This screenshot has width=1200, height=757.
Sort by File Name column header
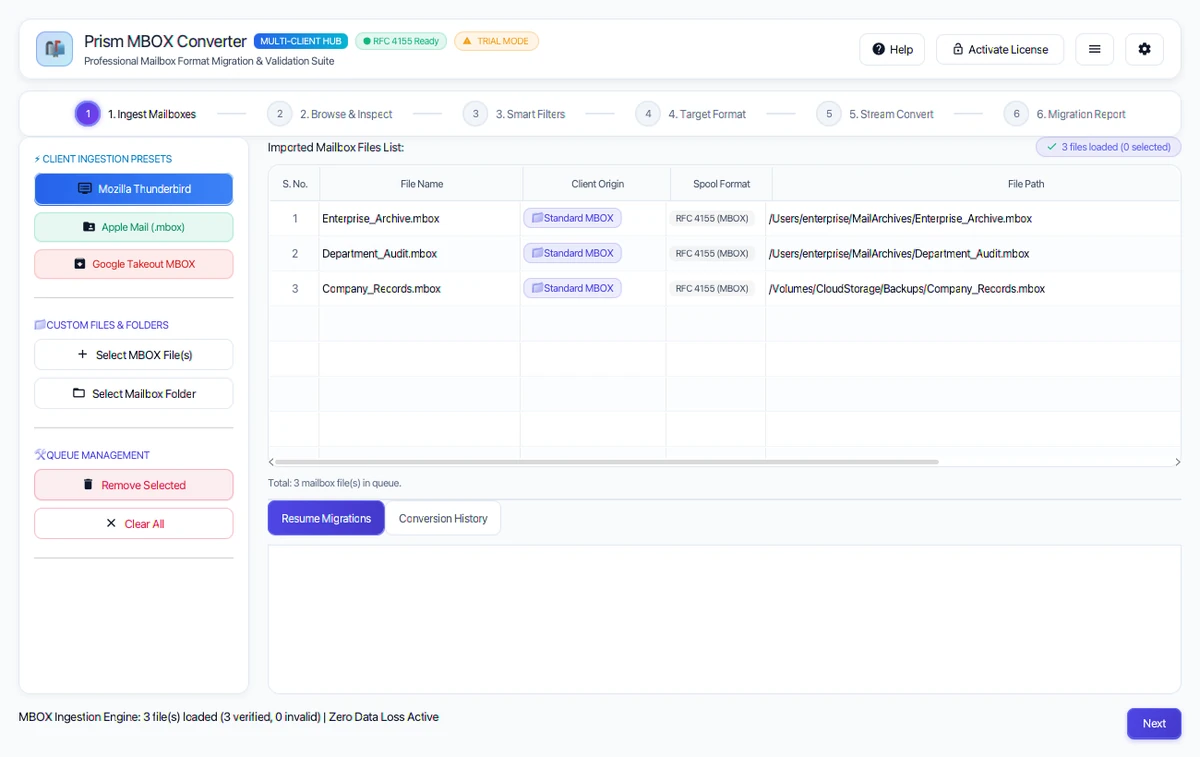421,184
